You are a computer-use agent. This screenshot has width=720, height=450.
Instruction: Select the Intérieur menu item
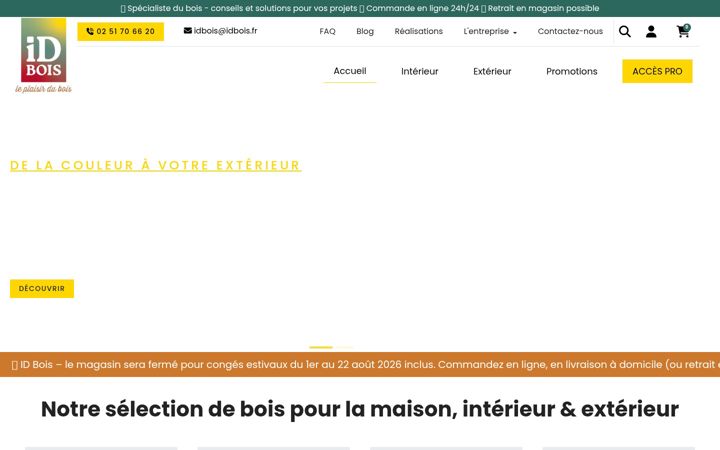click(x=419, y=72)
